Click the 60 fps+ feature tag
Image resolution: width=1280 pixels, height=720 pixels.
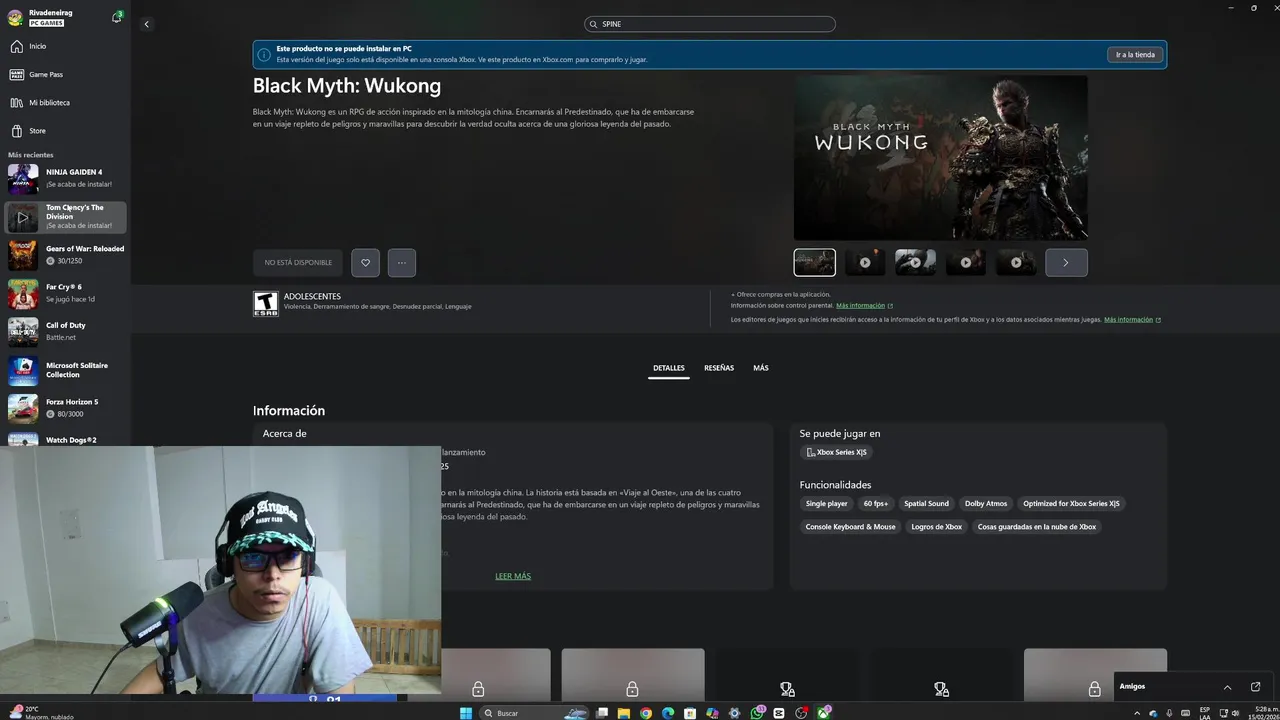pos(876,503)
